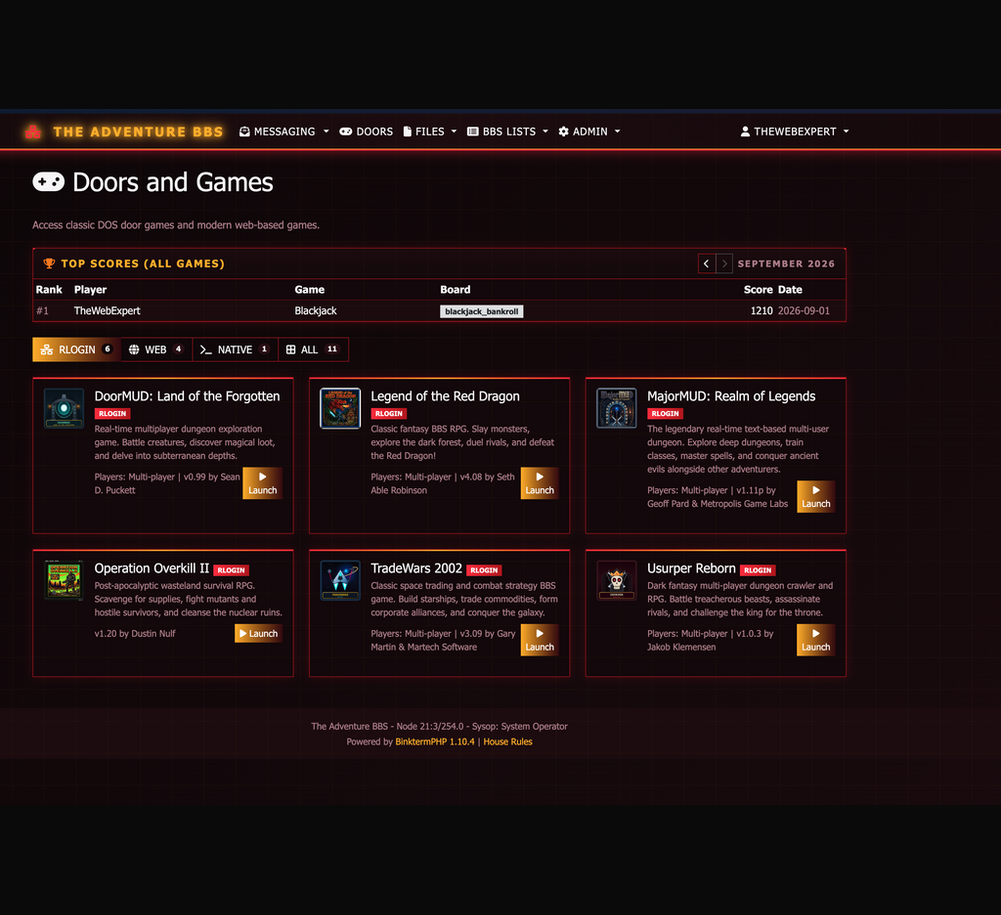Click the Usurper Reborn thumbnail
Viewport: 1001px width, 915px height.
coord(616,580)
